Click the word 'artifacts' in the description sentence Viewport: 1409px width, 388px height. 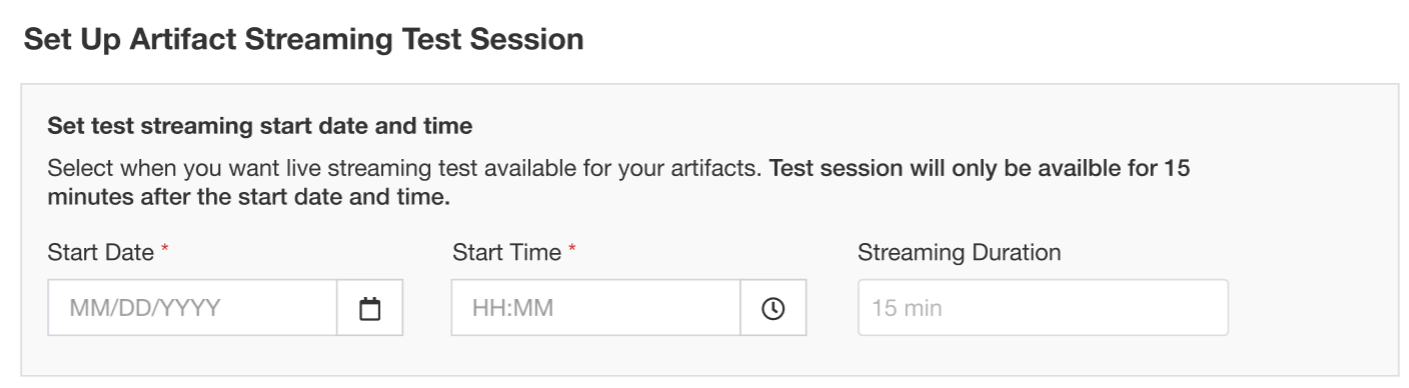721,169
